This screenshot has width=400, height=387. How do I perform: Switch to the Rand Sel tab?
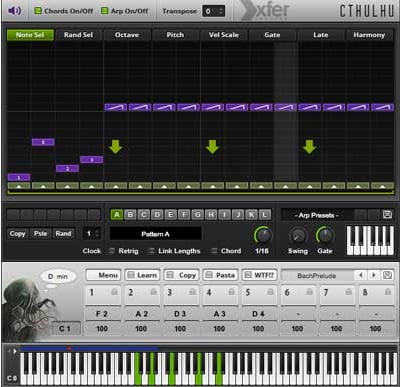78,35
